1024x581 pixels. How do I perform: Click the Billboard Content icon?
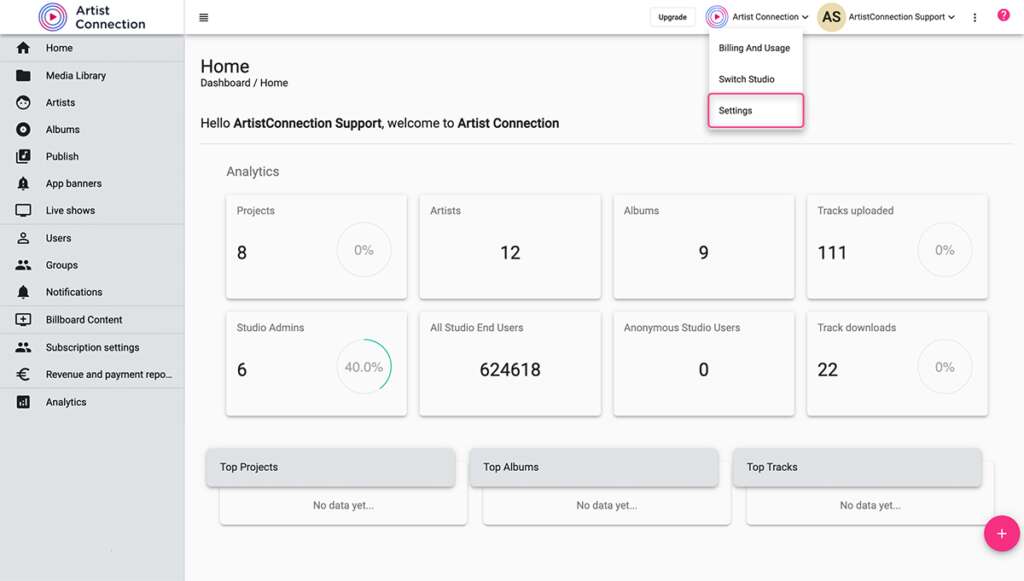(x=23, y=319)
